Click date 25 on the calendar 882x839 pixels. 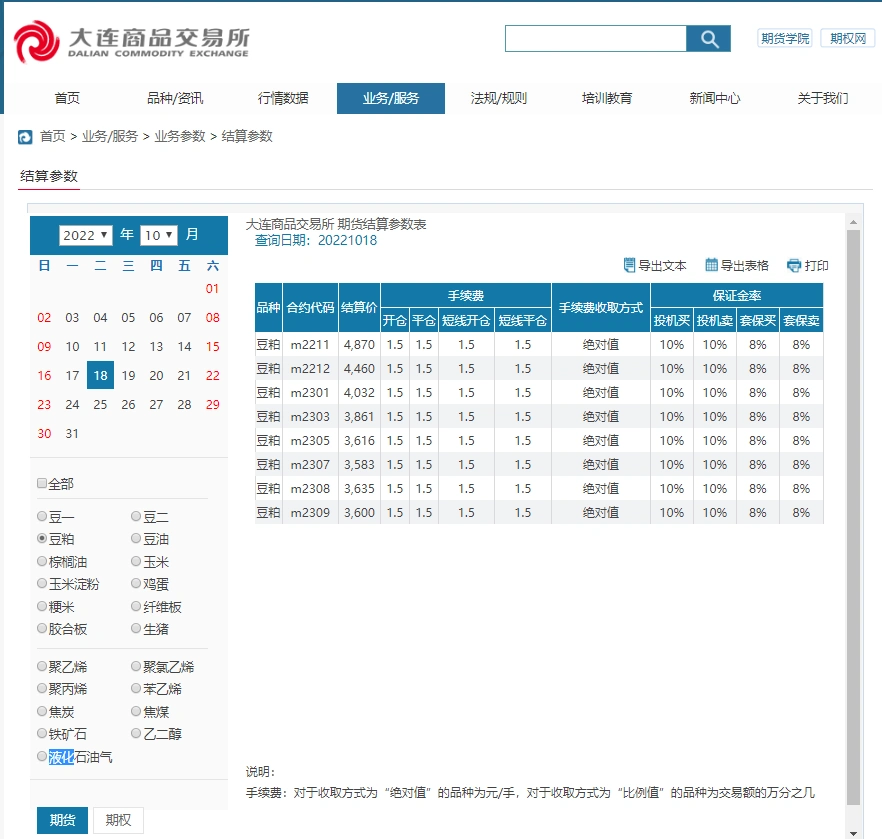pos(100,405)
